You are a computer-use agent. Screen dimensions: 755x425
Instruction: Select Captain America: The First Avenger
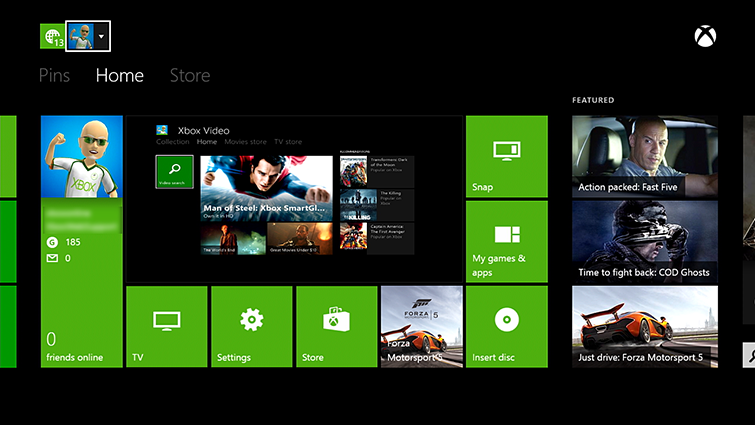coord(377,239)
